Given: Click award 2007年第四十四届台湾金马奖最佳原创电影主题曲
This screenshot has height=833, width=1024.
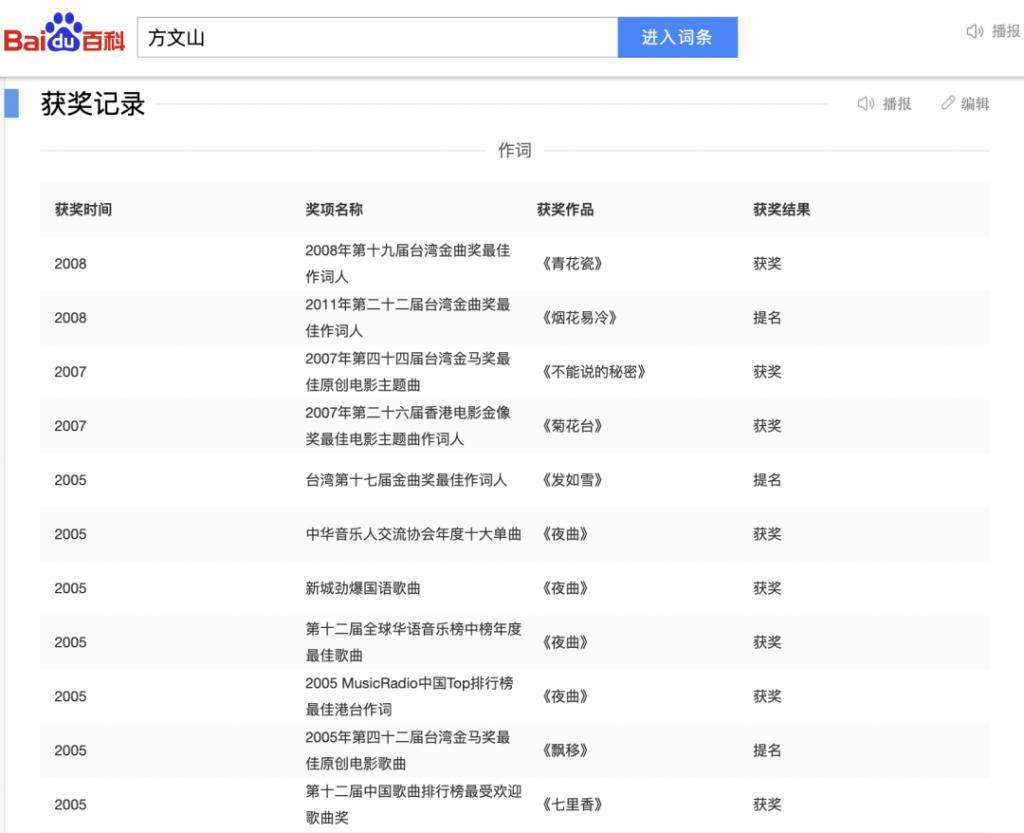Looking at the screenshot, I should click(x=408, y=372).
